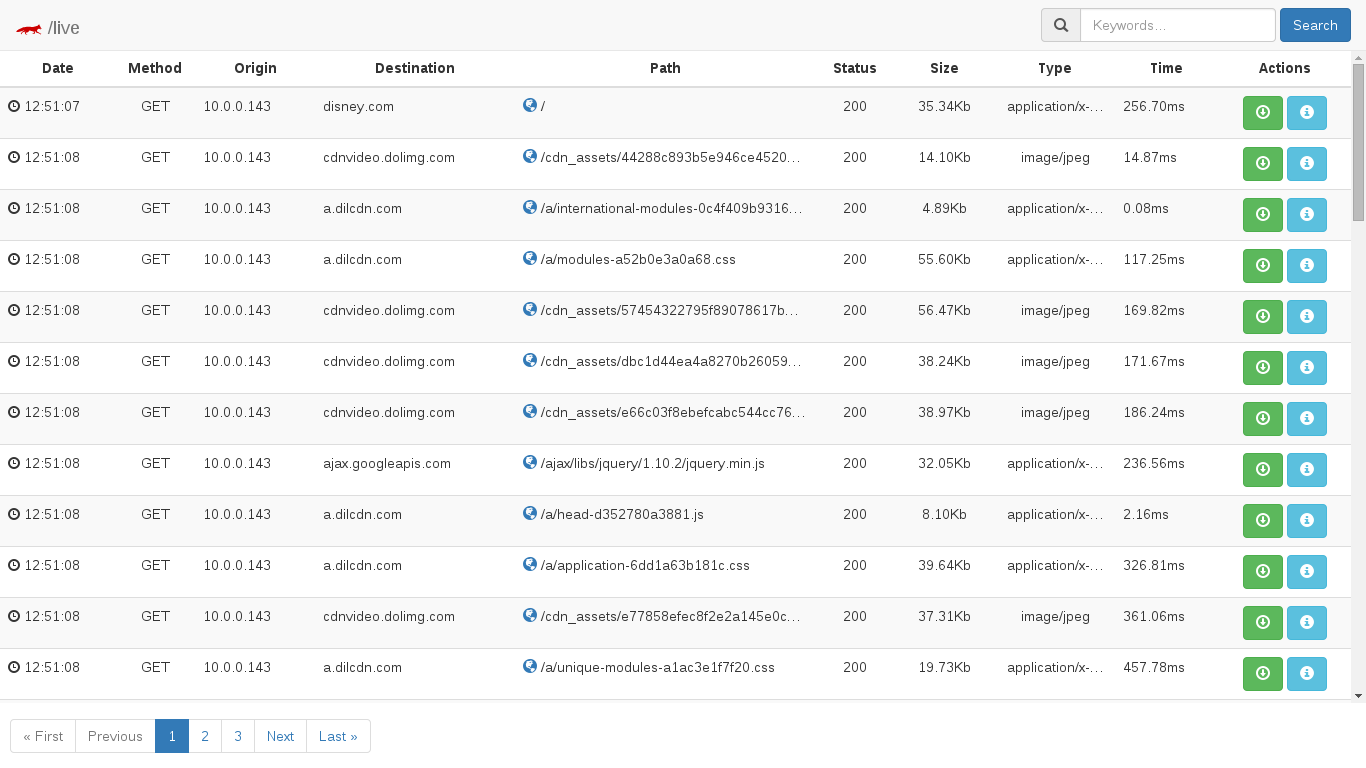
Task: Show info for the disney.com request
Action: (1307, 113)
